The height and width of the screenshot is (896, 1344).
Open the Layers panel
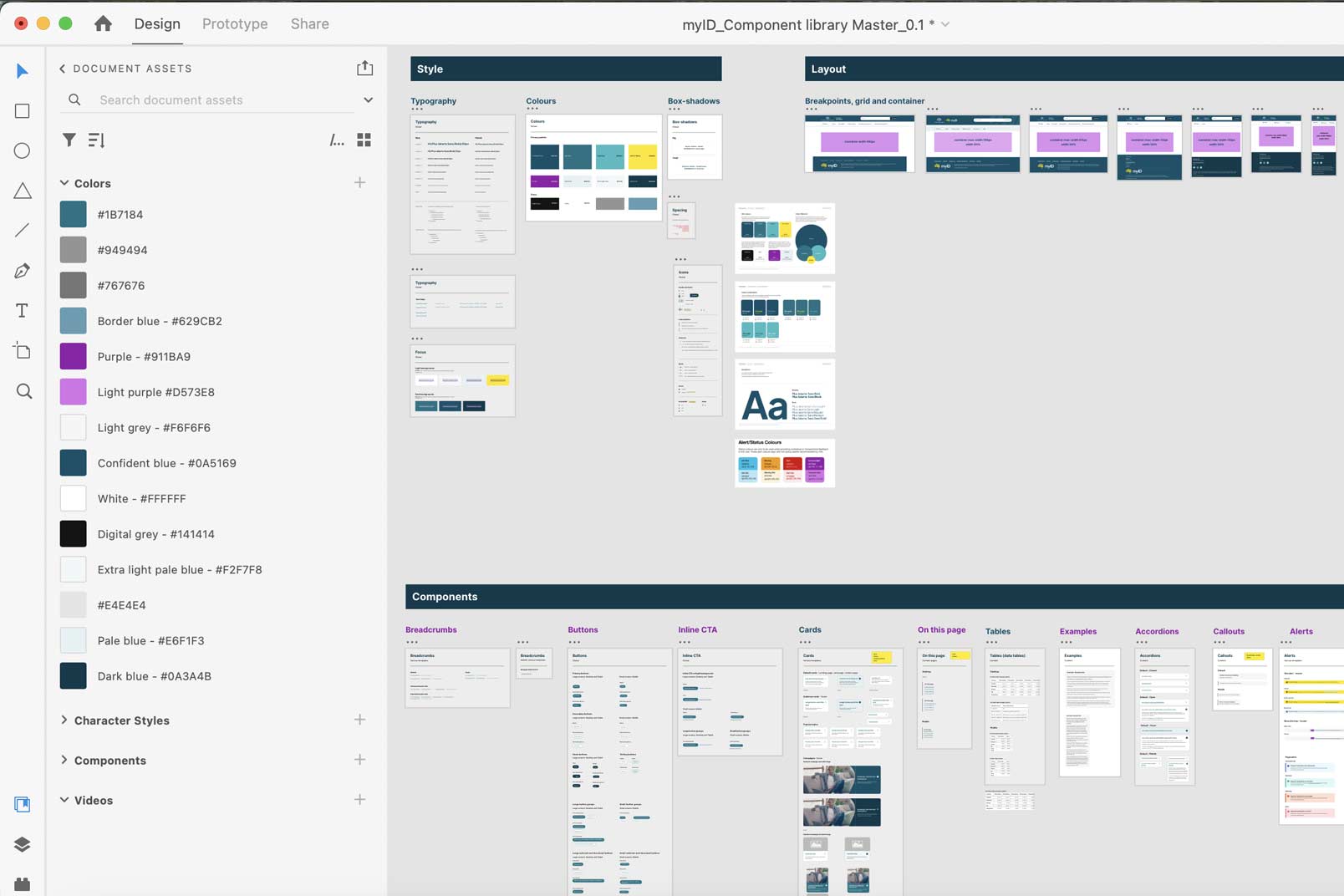point(22,844)
